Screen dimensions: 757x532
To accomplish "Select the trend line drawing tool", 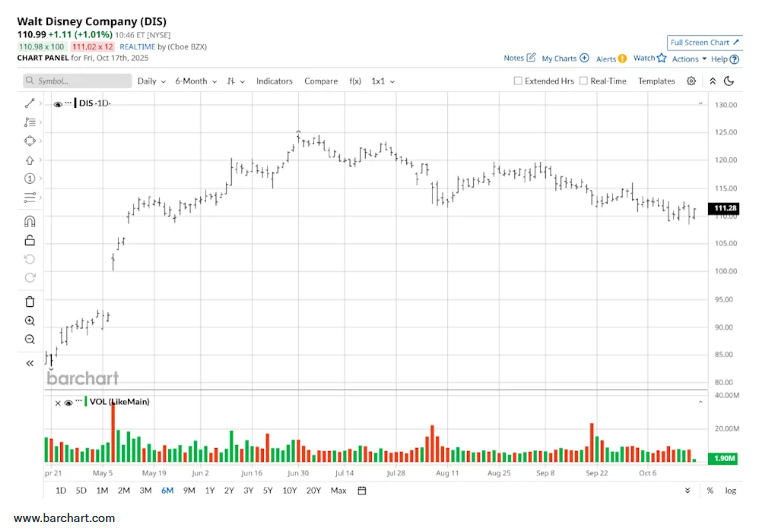I will (x=30, y=103).
